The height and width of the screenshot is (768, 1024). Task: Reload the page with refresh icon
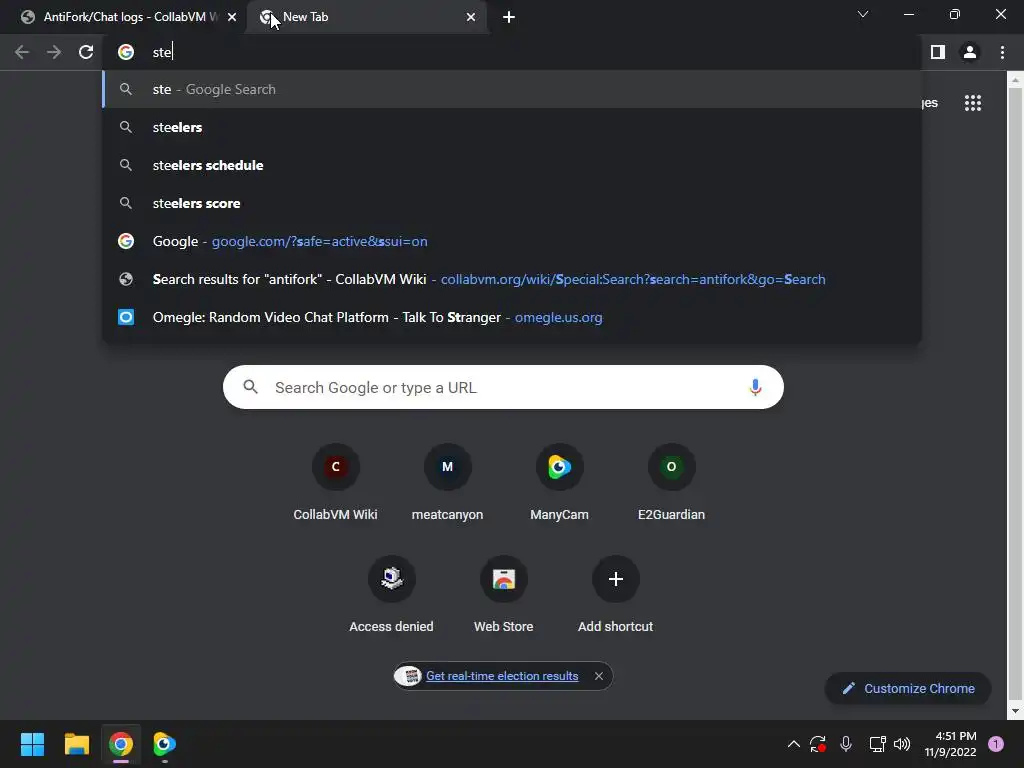point(86,52)
